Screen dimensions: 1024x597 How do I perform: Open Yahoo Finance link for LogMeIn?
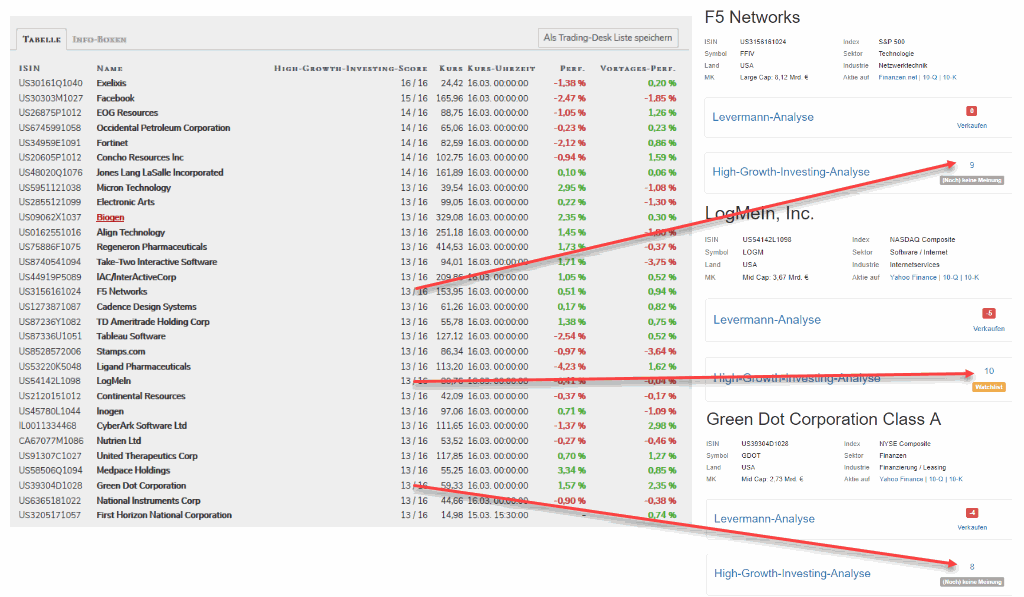click(x=913, y=277)
